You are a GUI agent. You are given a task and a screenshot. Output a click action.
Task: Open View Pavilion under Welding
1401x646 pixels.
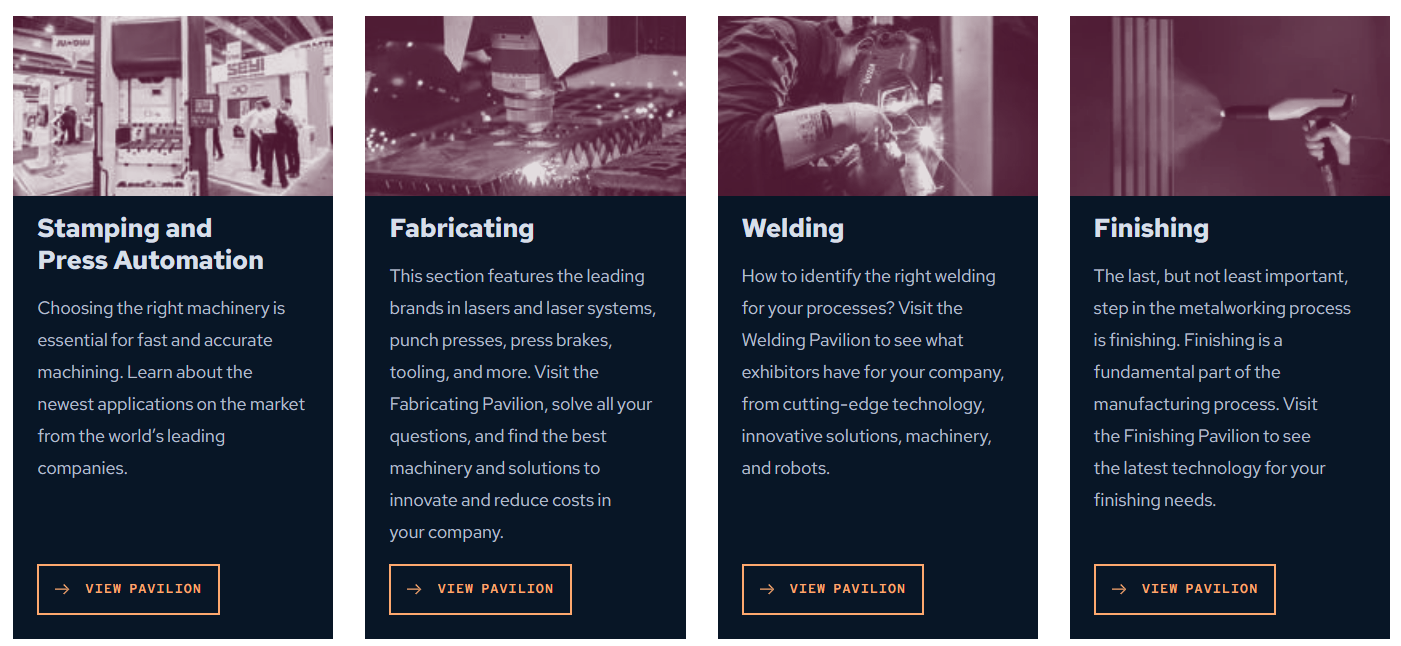click(x=846, y=589)
